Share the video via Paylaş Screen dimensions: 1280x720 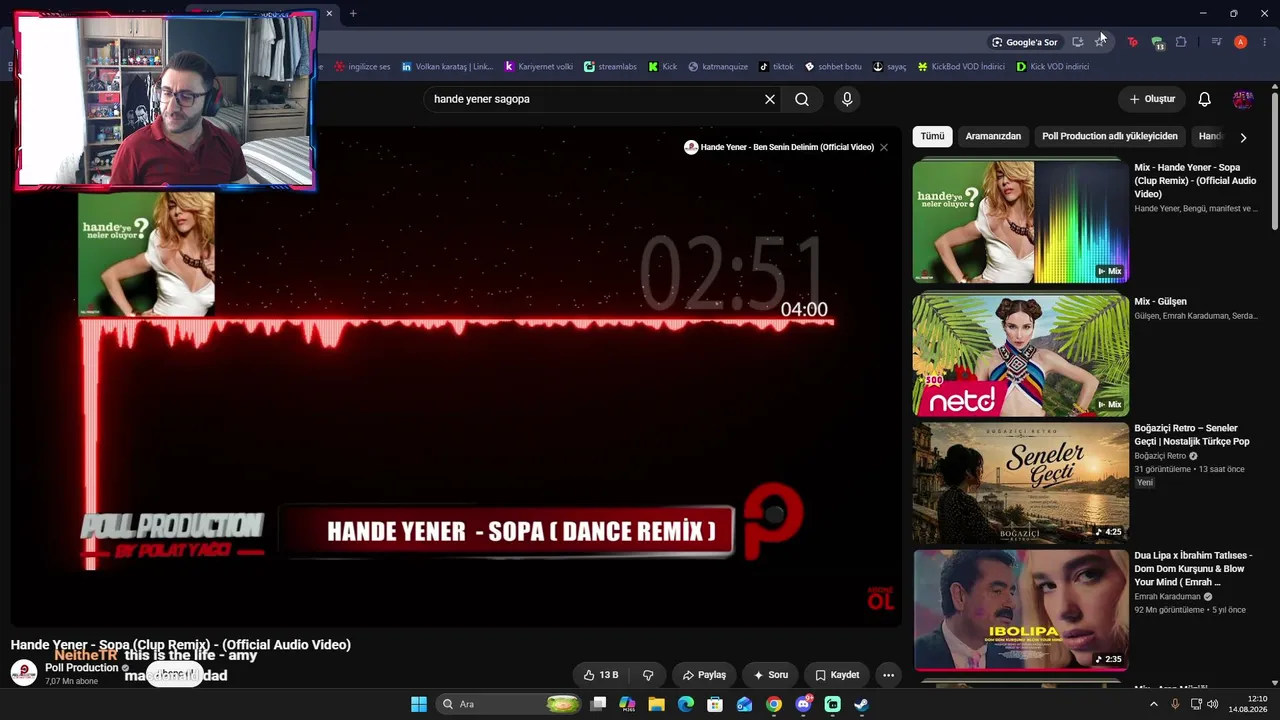point(704,675)
